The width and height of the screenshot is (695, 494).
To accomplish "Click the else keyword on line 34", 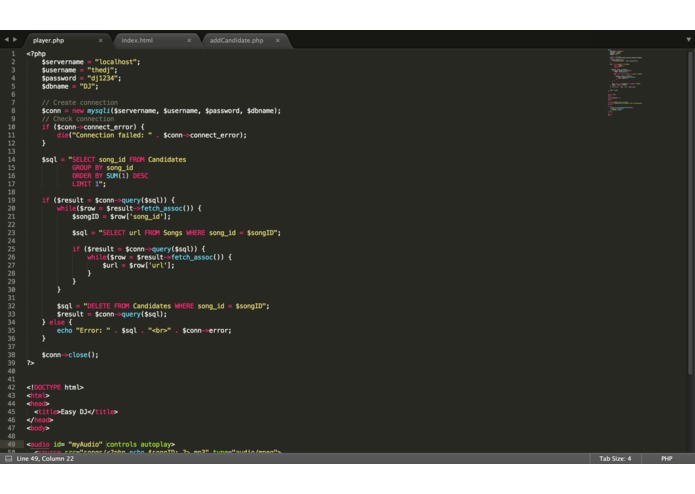I will 57,323.
